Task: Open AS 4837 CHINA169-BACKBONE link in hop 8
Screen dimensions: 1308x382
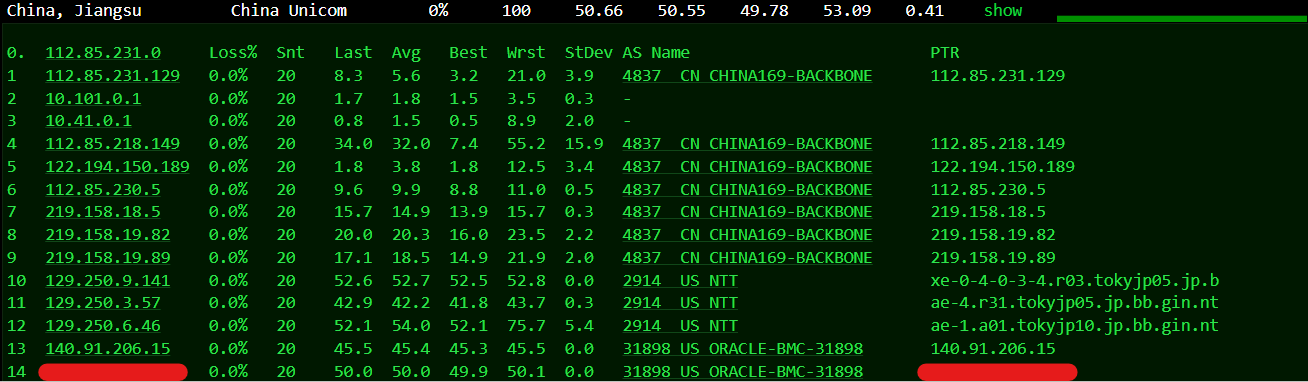Action: 747,235
